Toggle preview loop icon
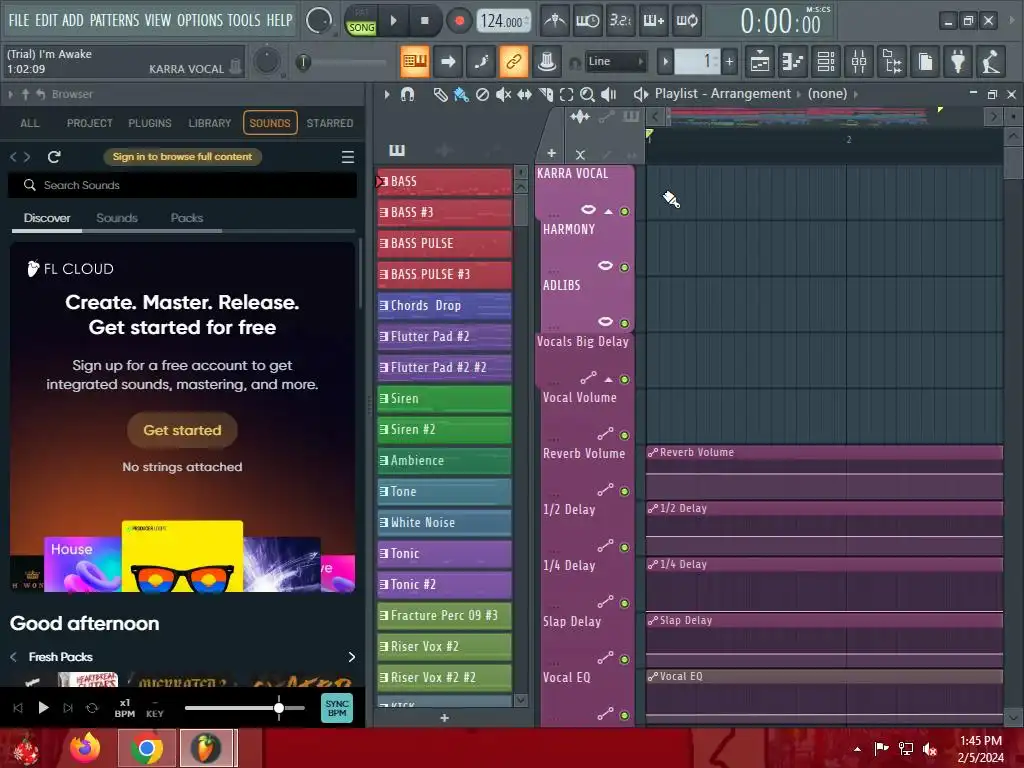This screenshot has width=1024, height=768. [x=92, y=708]
